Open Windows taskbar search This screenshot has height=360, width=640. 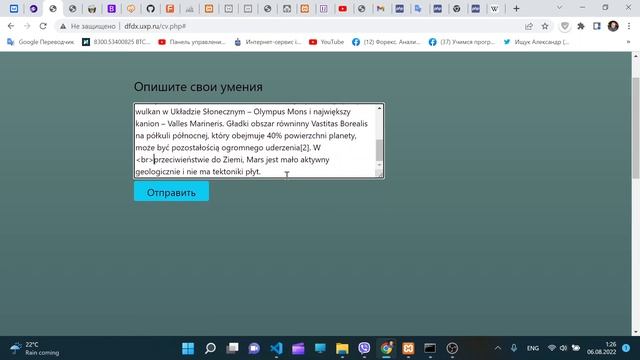point(210,348)
